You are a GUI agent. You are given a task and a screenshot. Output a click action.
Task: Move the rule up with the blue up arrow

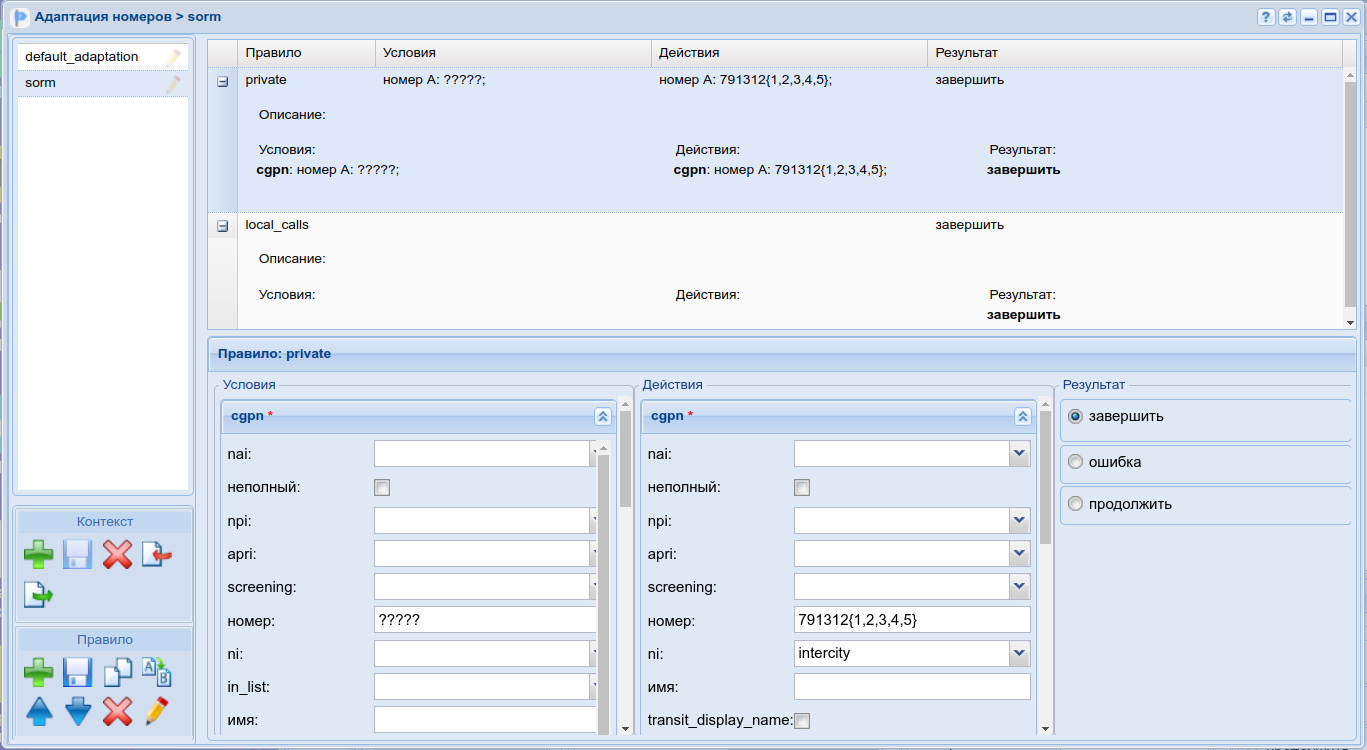pos(39,711)
